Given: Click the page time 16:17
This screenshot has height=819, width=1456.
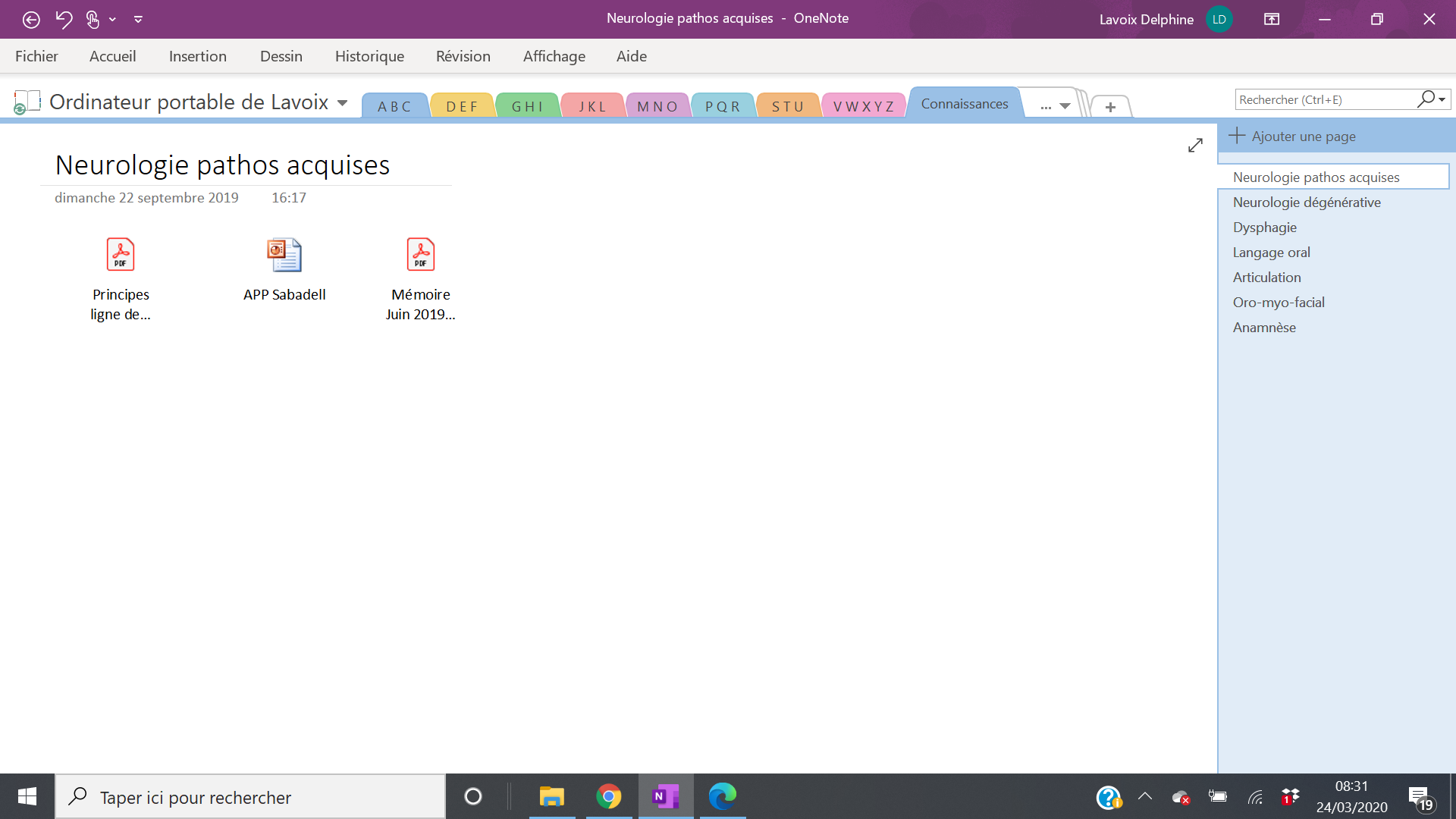Looking at the screenshot, I should tap(289, 198).
